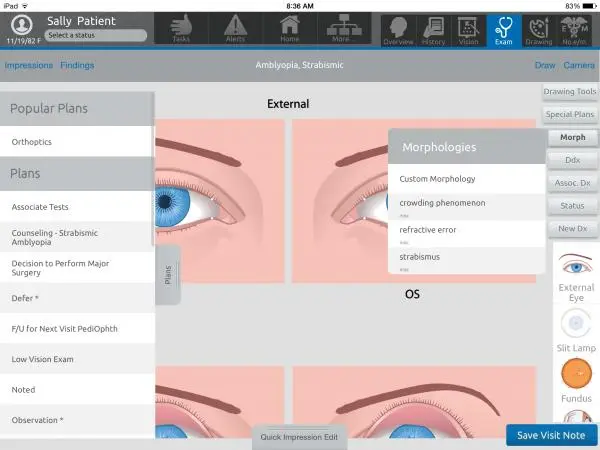Select strabismus morphology
This screenshot has width=600, height=450.
tap(466, 261)
